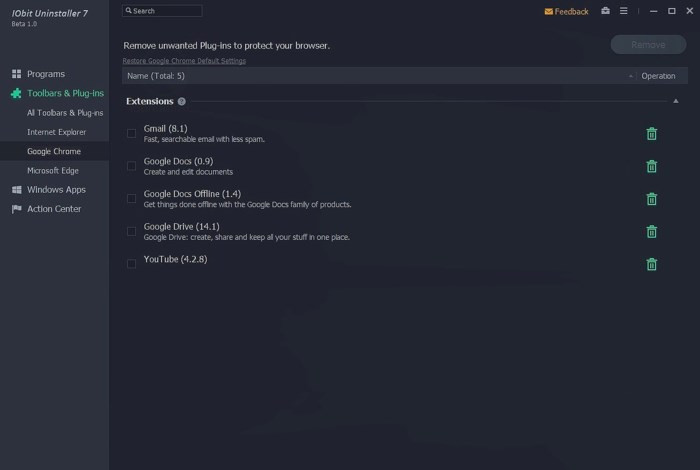Open the hamburger options menu

(624, 11)
